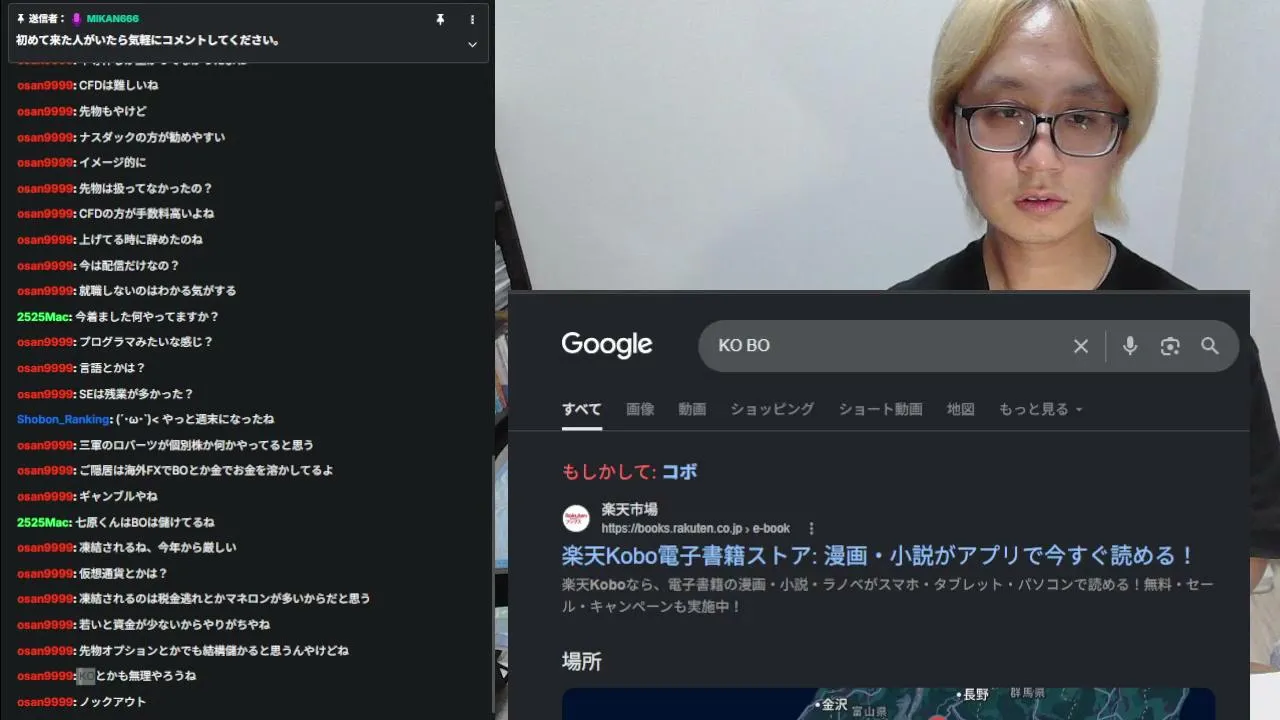Click the chat message starting "ご隠居は海外FXでBOとか"
Viewport: 1280px width, 720px height.
206,471
